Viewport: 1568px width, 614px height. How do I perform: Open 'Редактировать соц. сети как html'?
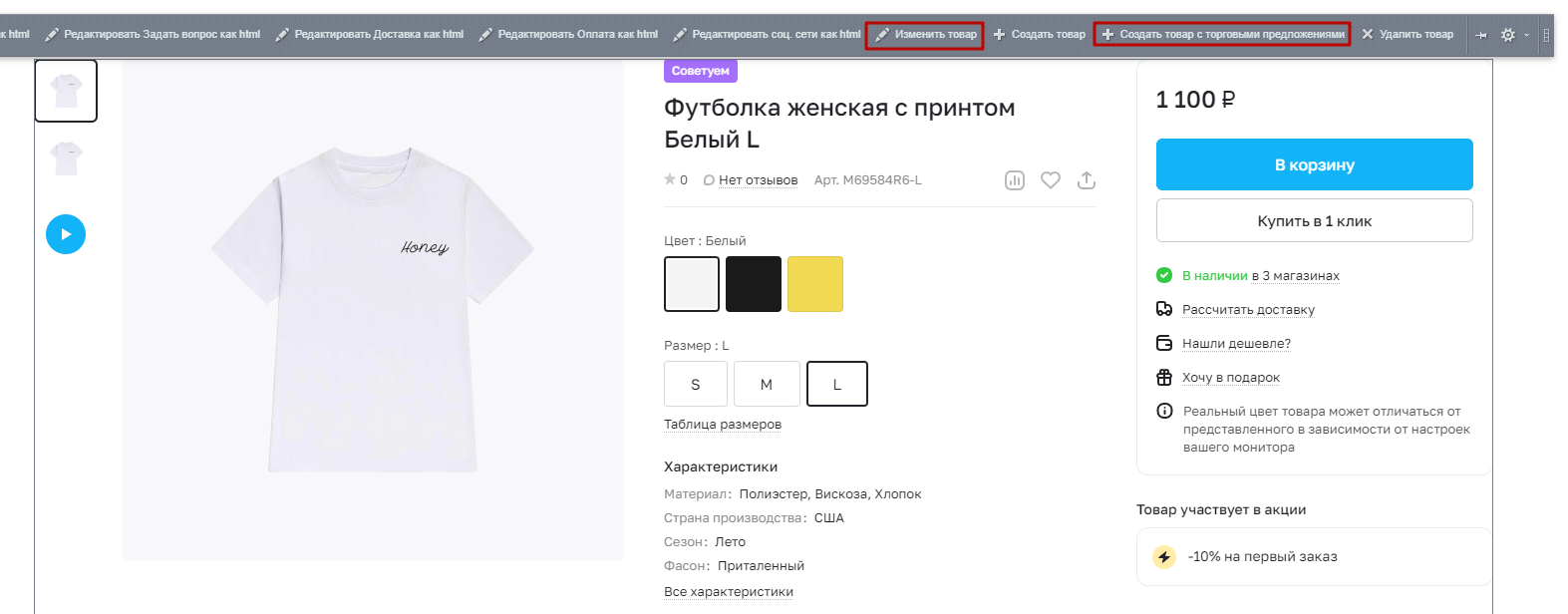pos(767,35)
